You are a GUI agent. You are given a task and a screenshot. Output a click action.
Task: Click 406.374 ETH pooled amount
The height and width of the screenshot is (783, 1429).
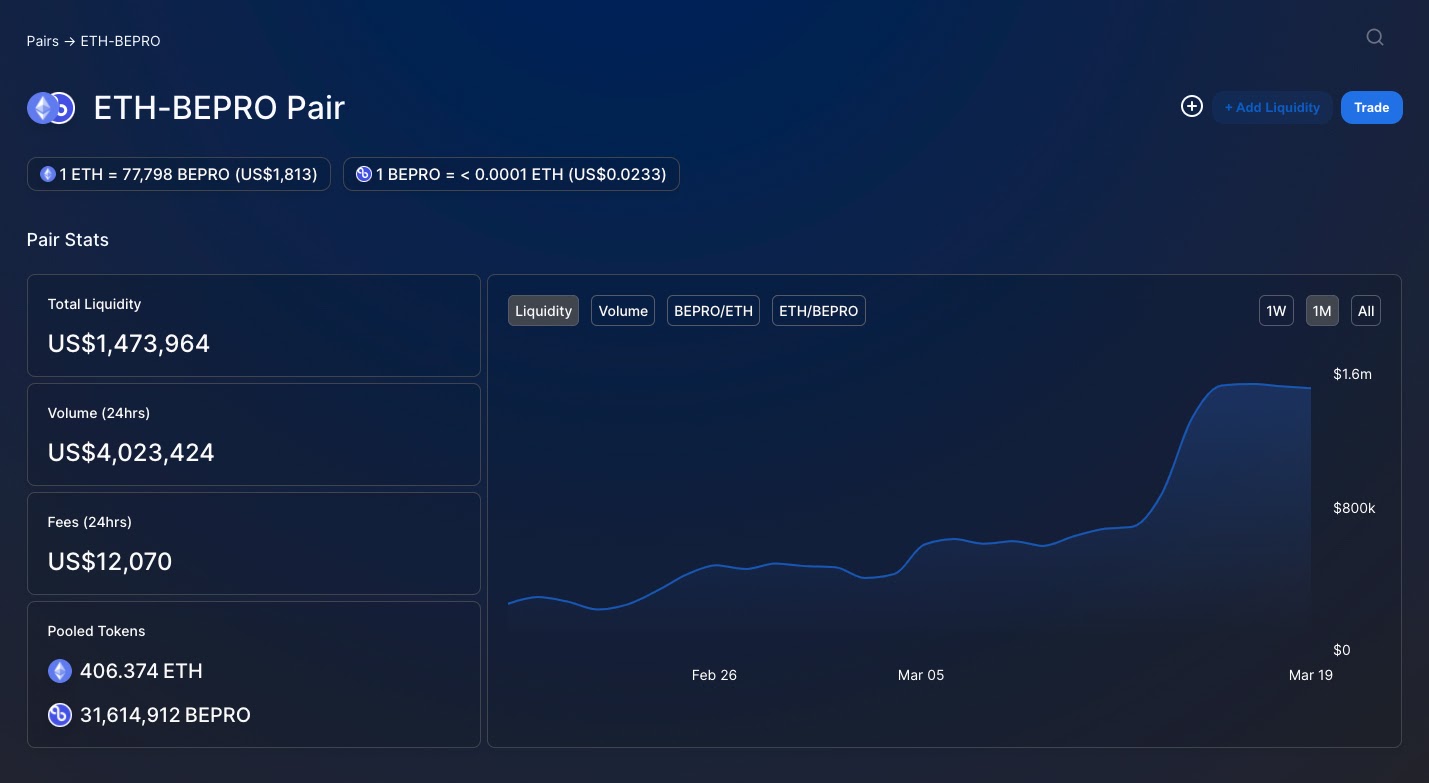coord(141,671)
